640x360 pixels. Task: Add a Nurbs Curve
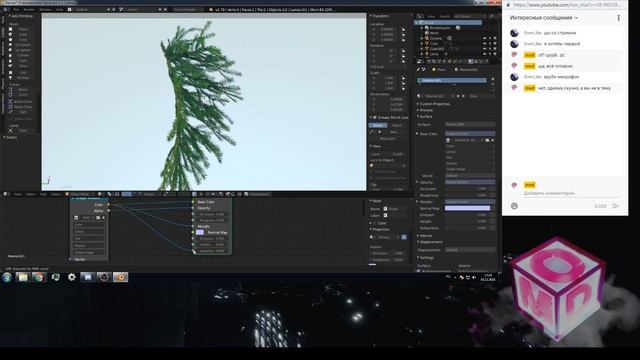[x=23, y=102]
